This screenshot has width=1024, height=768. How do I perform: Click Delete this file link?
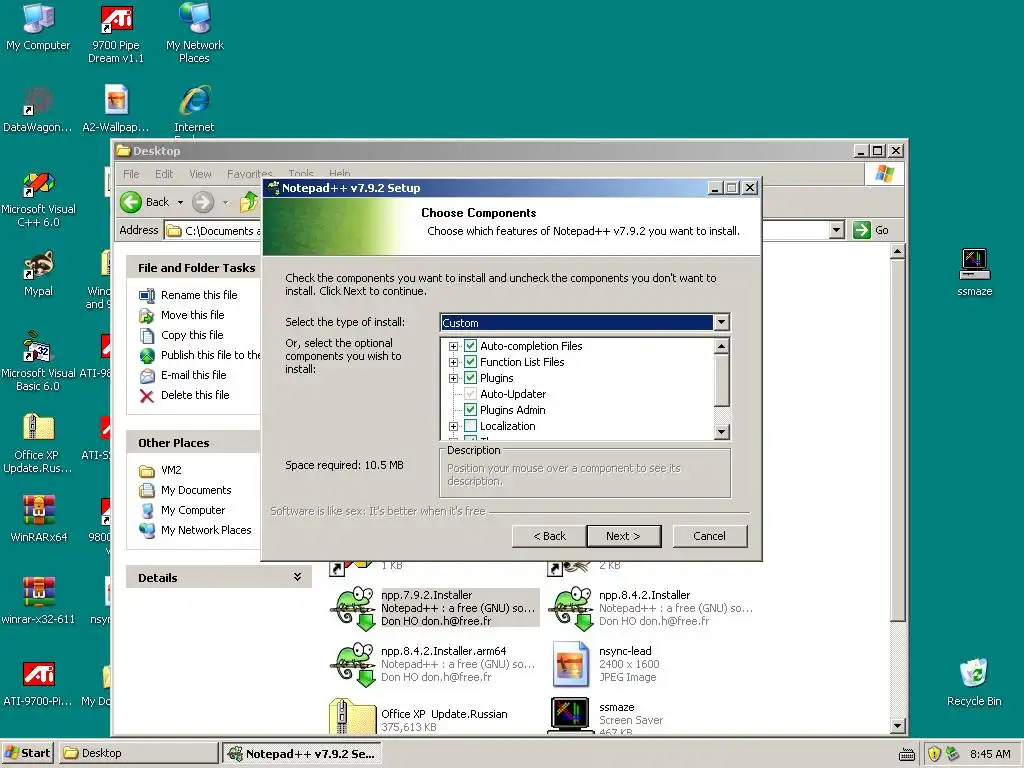coord(195,395)
